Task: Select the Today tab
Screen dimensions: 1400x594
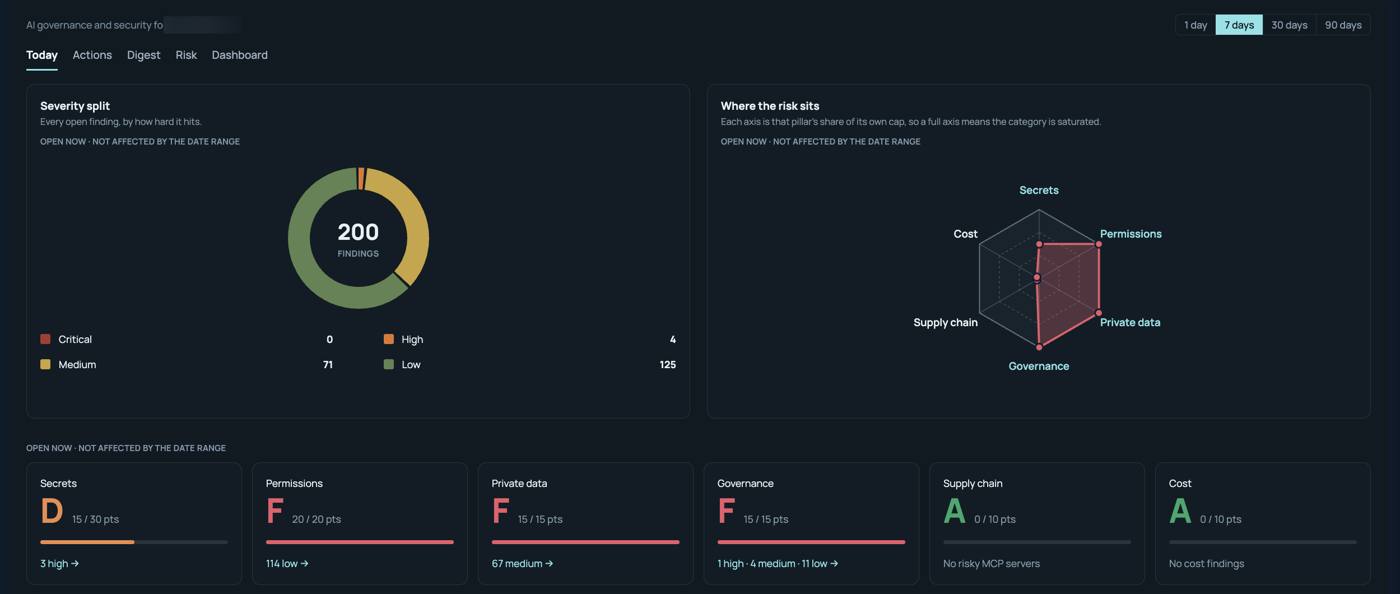Action: 42,55
